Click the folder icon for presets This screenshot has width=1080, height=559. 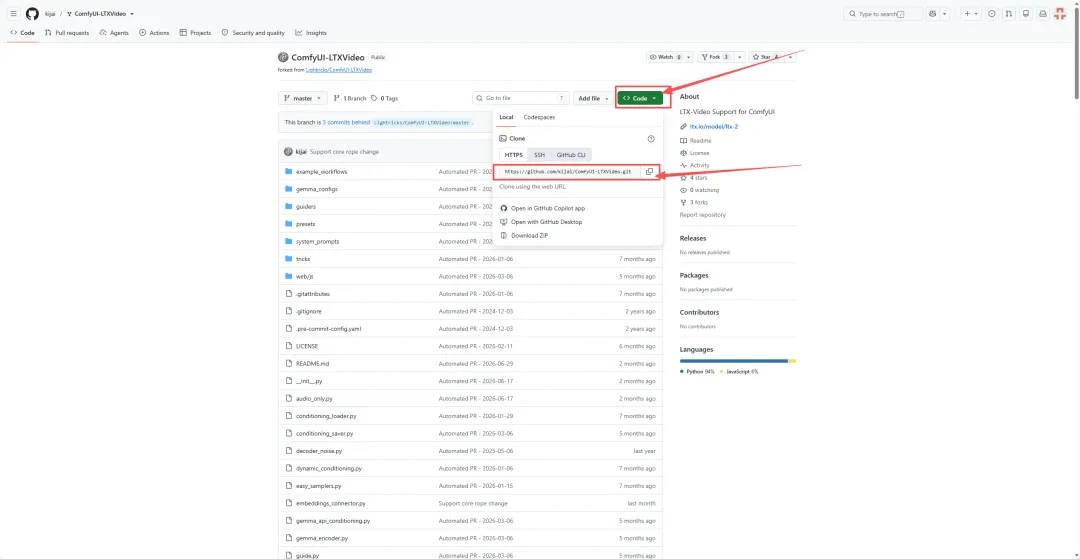pos(289,224)
